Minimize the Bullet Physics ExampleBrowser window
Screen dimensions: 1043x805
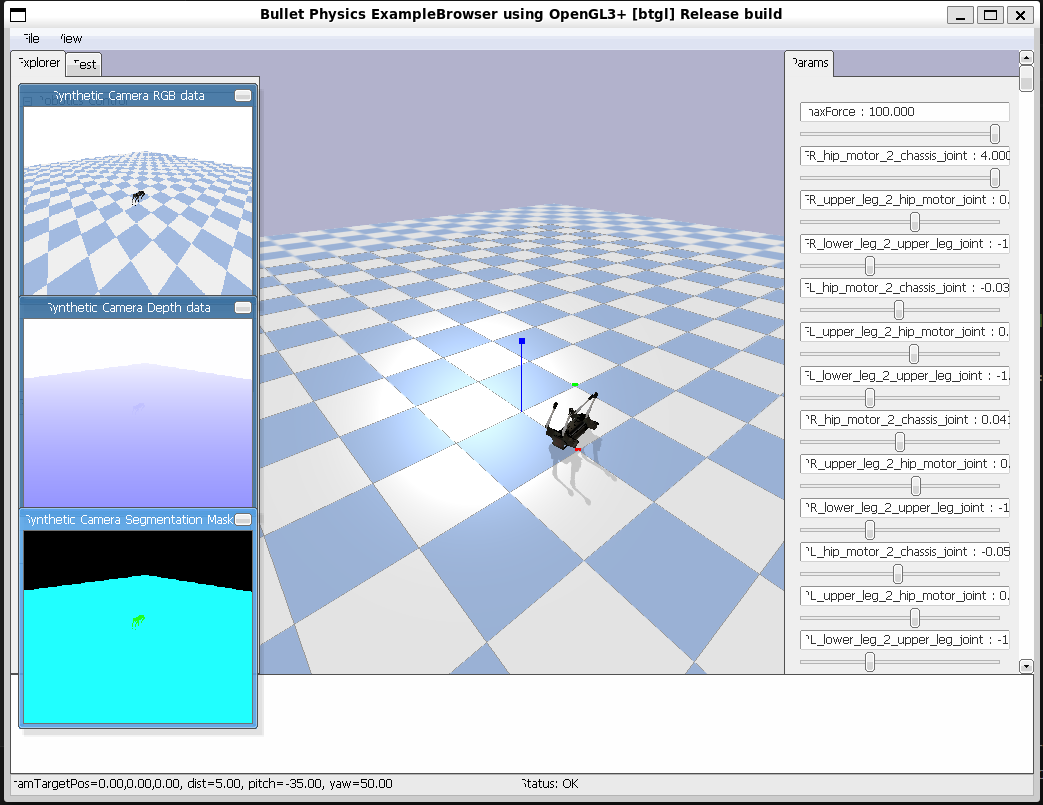(x=960, y=15)
